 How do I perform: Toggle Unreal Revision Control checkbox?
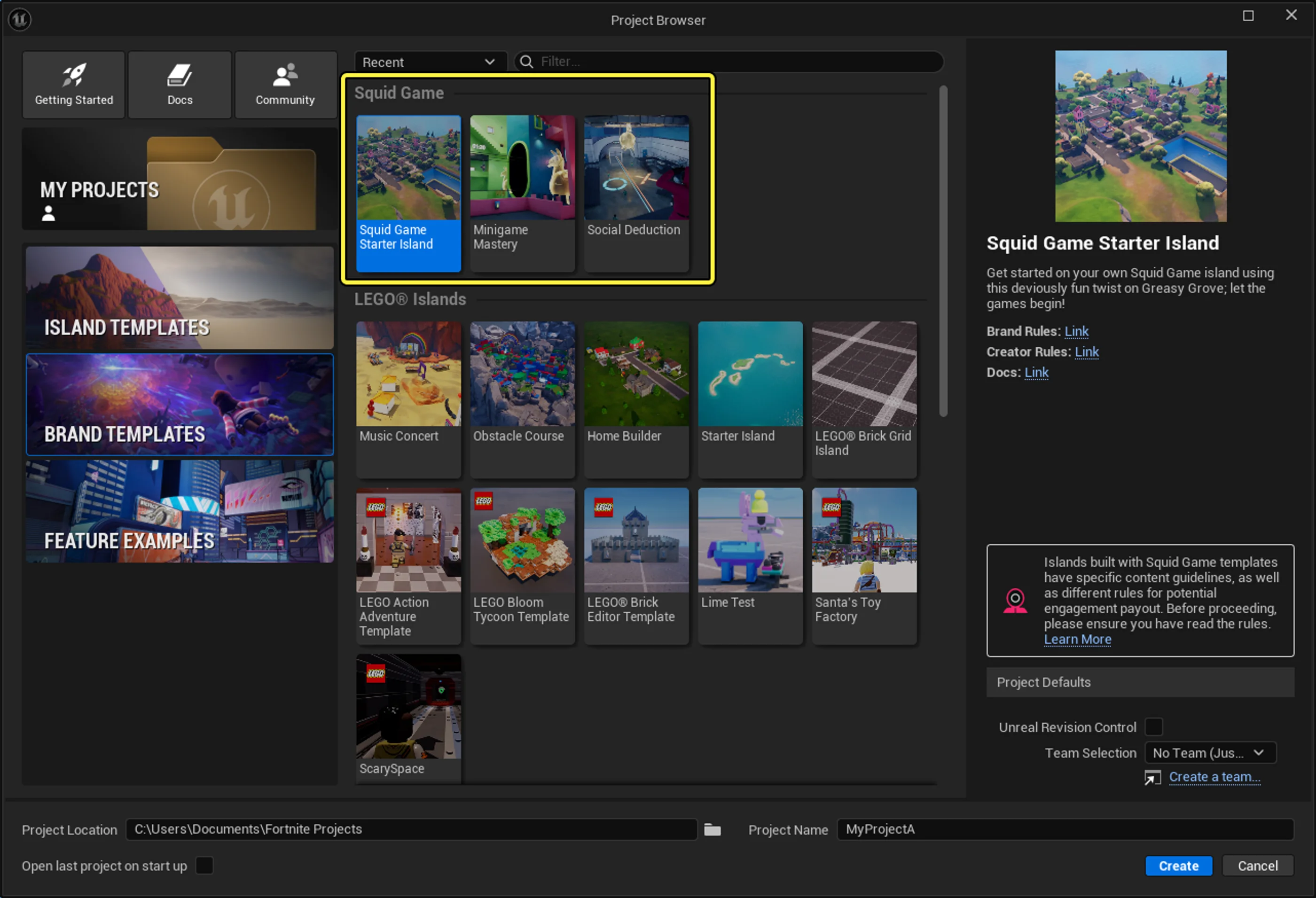pos(1153,727)
